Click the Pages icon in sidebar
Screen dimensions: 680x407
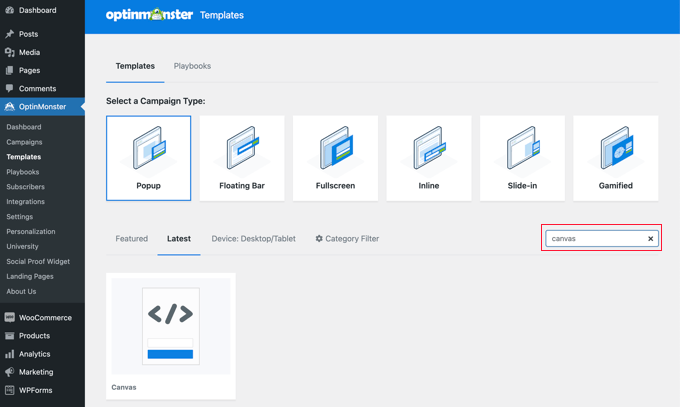tap(10, 70)
